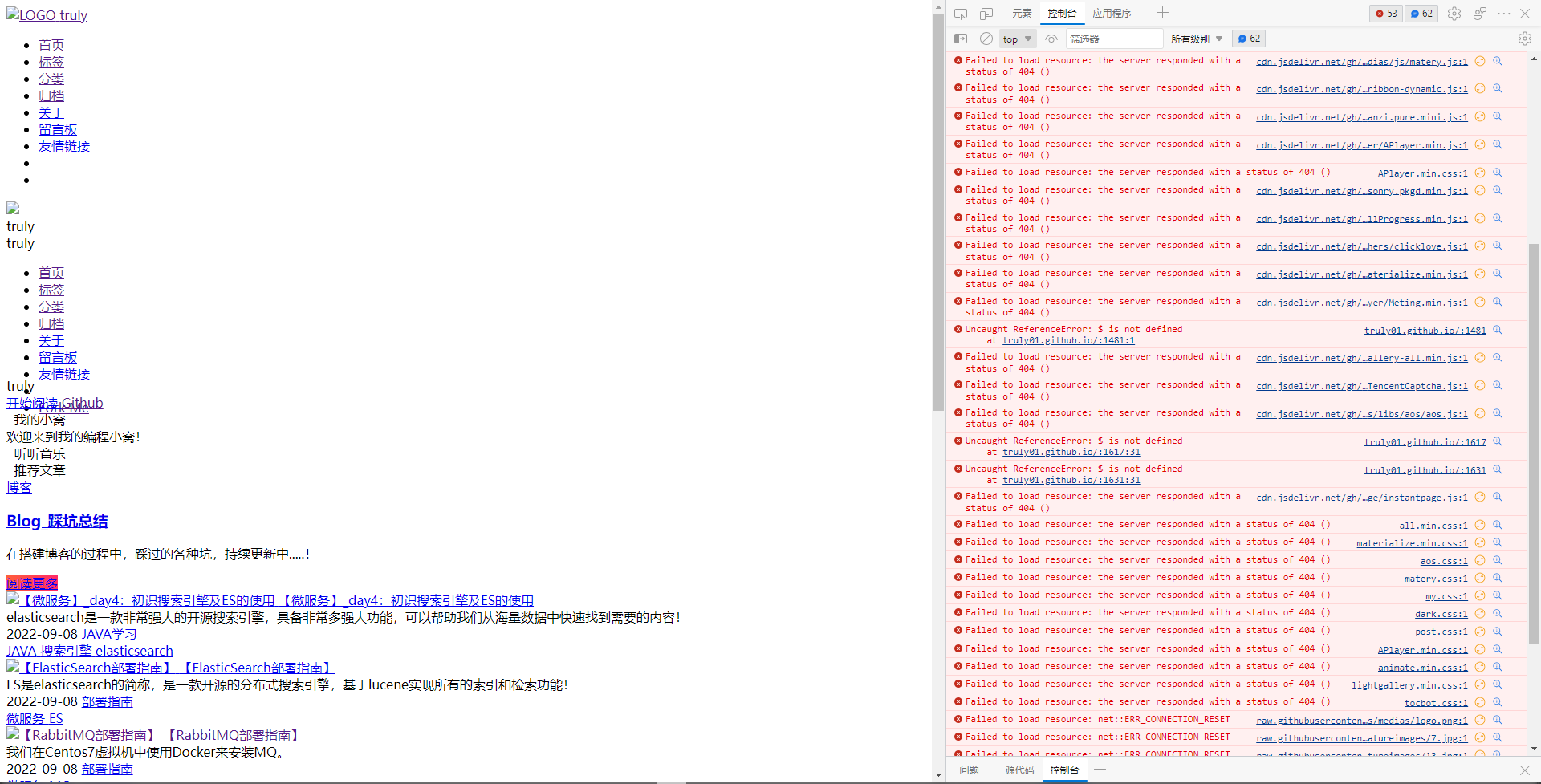Click the 阅读更多 red button
1541x784 pixels.
[32, 583]
